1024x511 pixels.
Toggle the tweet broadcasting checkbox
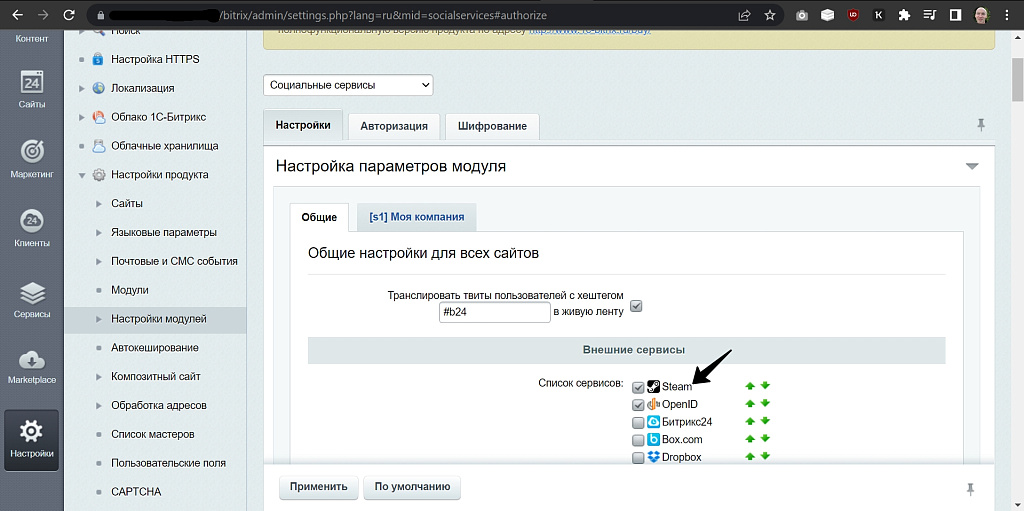[x=636, y=306]
